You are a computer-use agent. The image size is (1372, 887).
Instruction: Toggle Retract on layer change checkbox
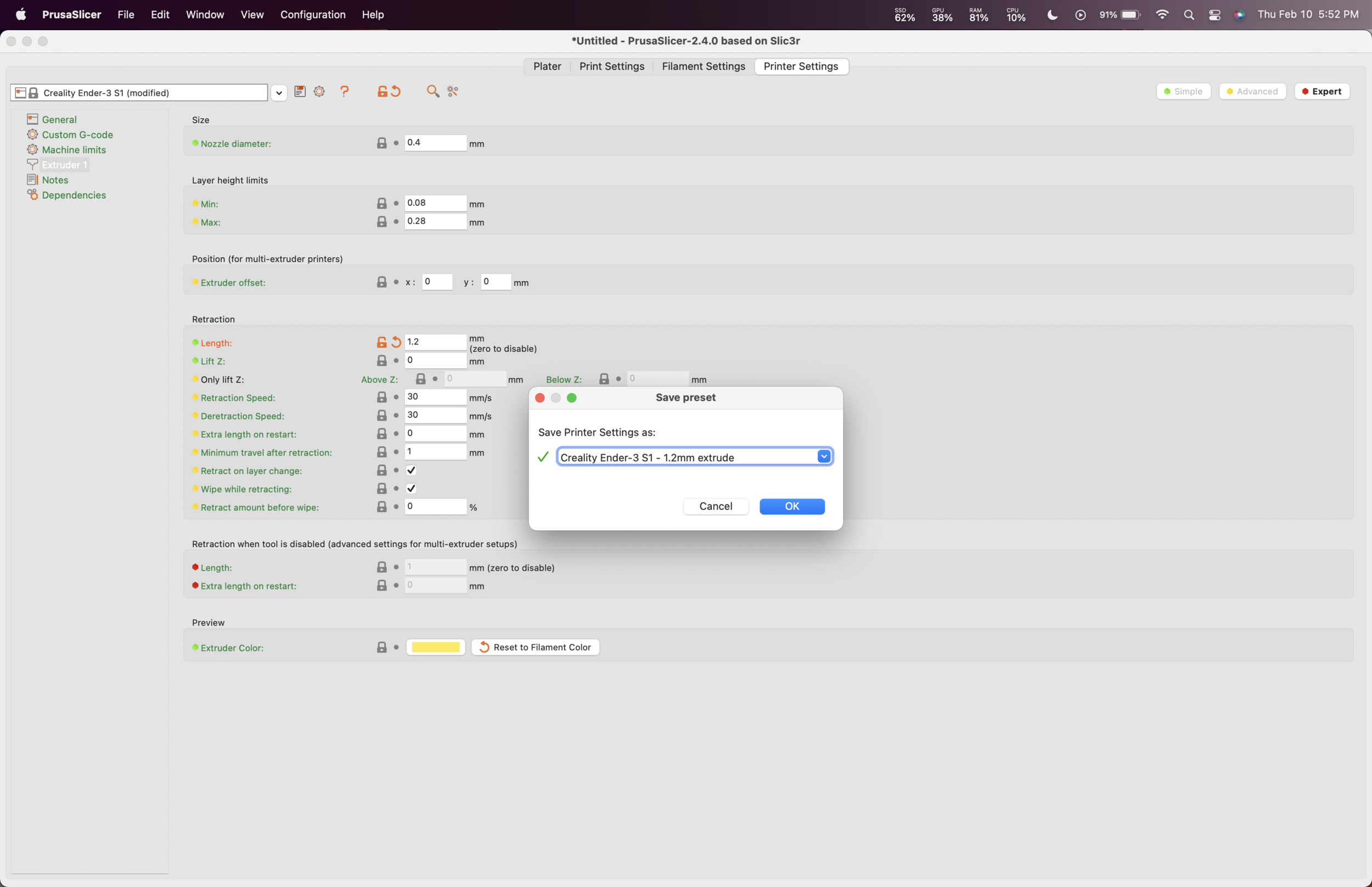coord(411,470)
